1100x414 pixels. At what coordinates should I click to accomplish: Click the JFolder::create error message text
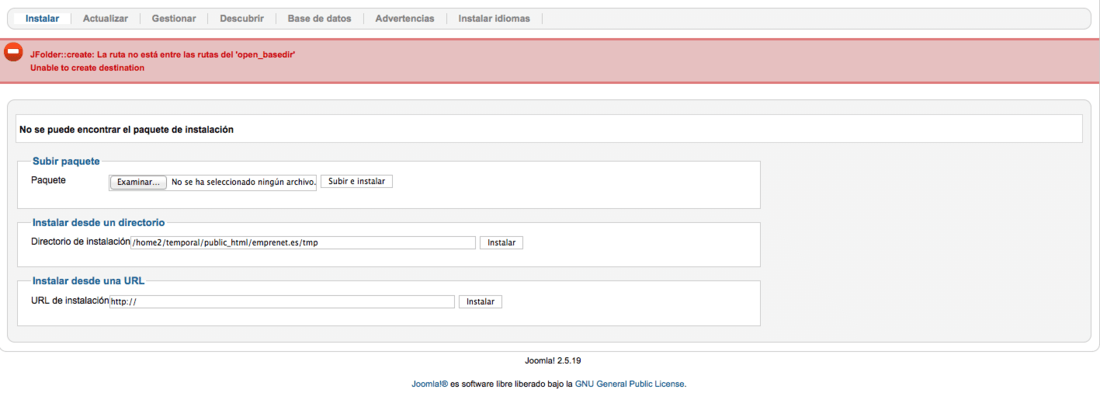(x=162, y=54)
